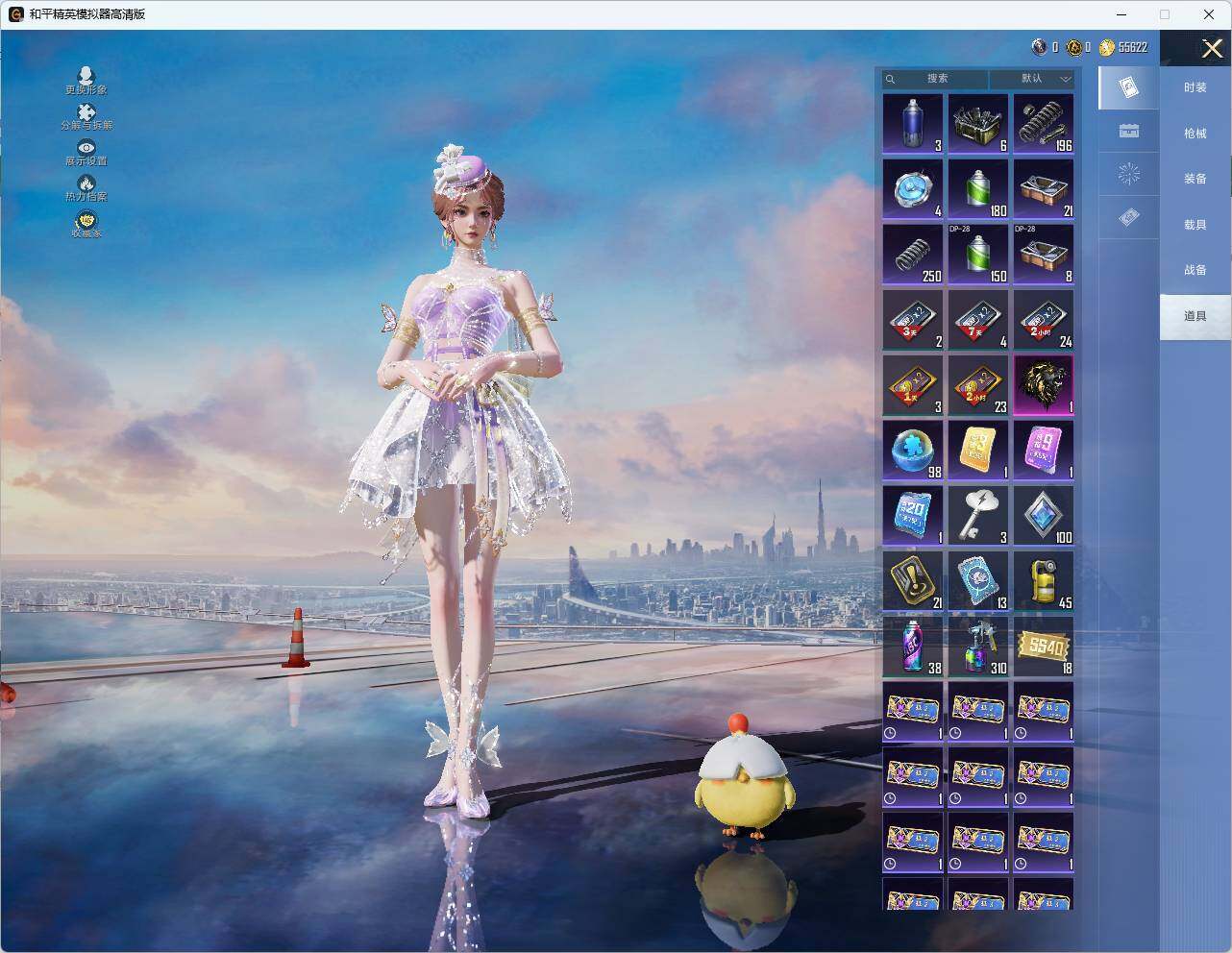Select the green canister with count 180
Viewport: 1232px width, 953px height.
click(x=978, y=189)
